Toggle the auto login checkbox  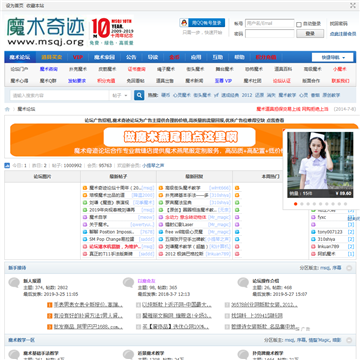(299, 24)
